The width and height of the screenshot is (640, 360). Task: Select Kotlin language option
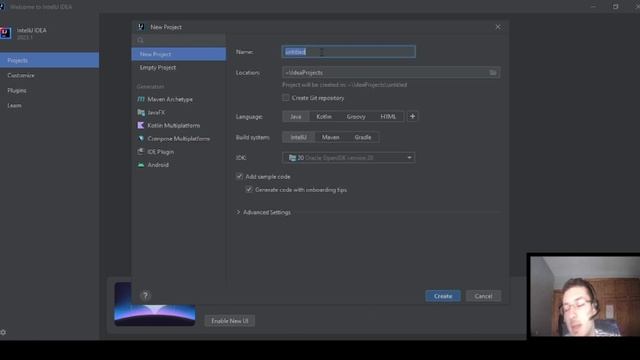pos(324,116)
